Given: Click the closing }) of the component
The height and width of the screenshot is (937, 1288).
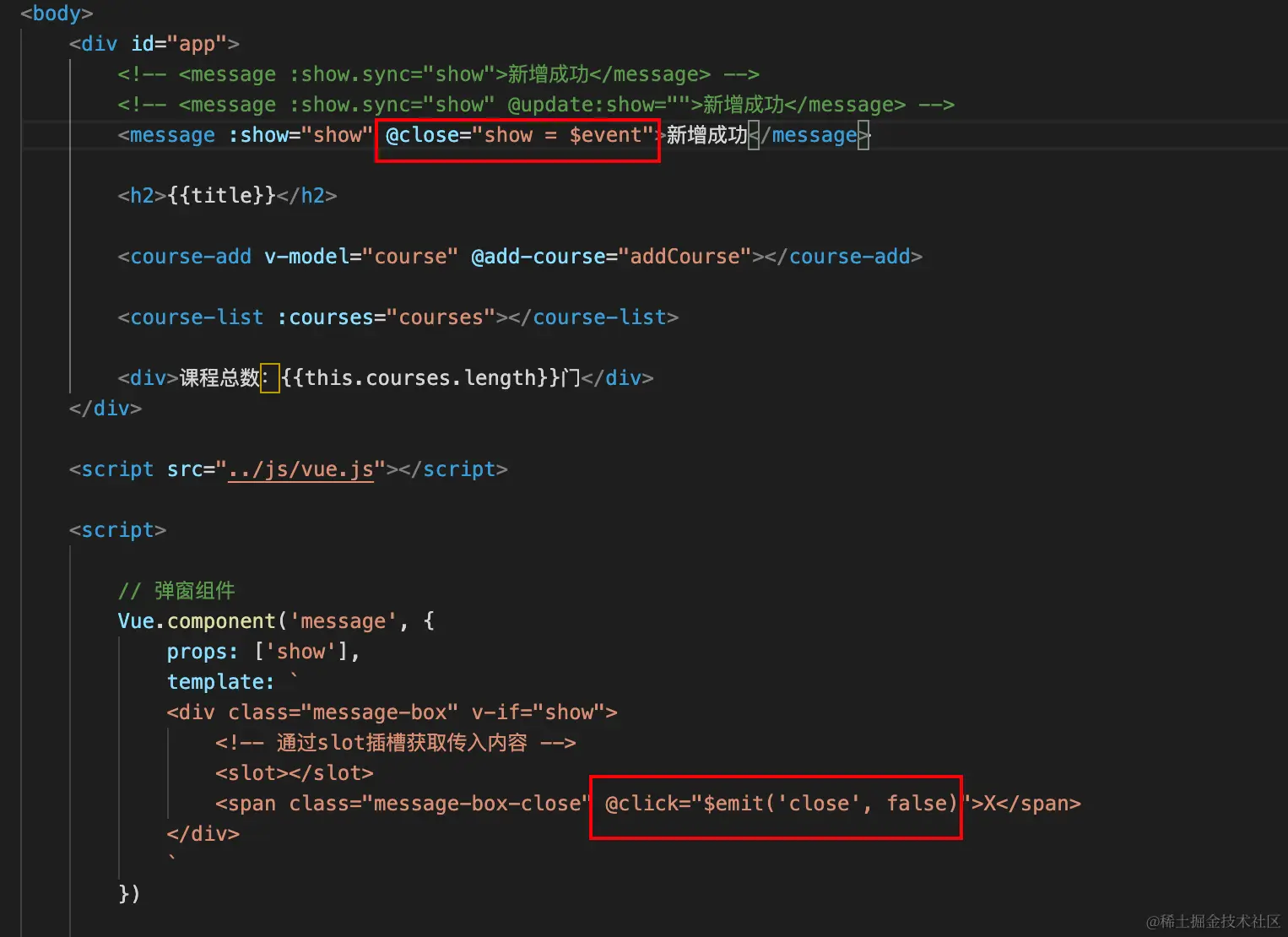Looking at the screenshot, I should tap(129, 894).
